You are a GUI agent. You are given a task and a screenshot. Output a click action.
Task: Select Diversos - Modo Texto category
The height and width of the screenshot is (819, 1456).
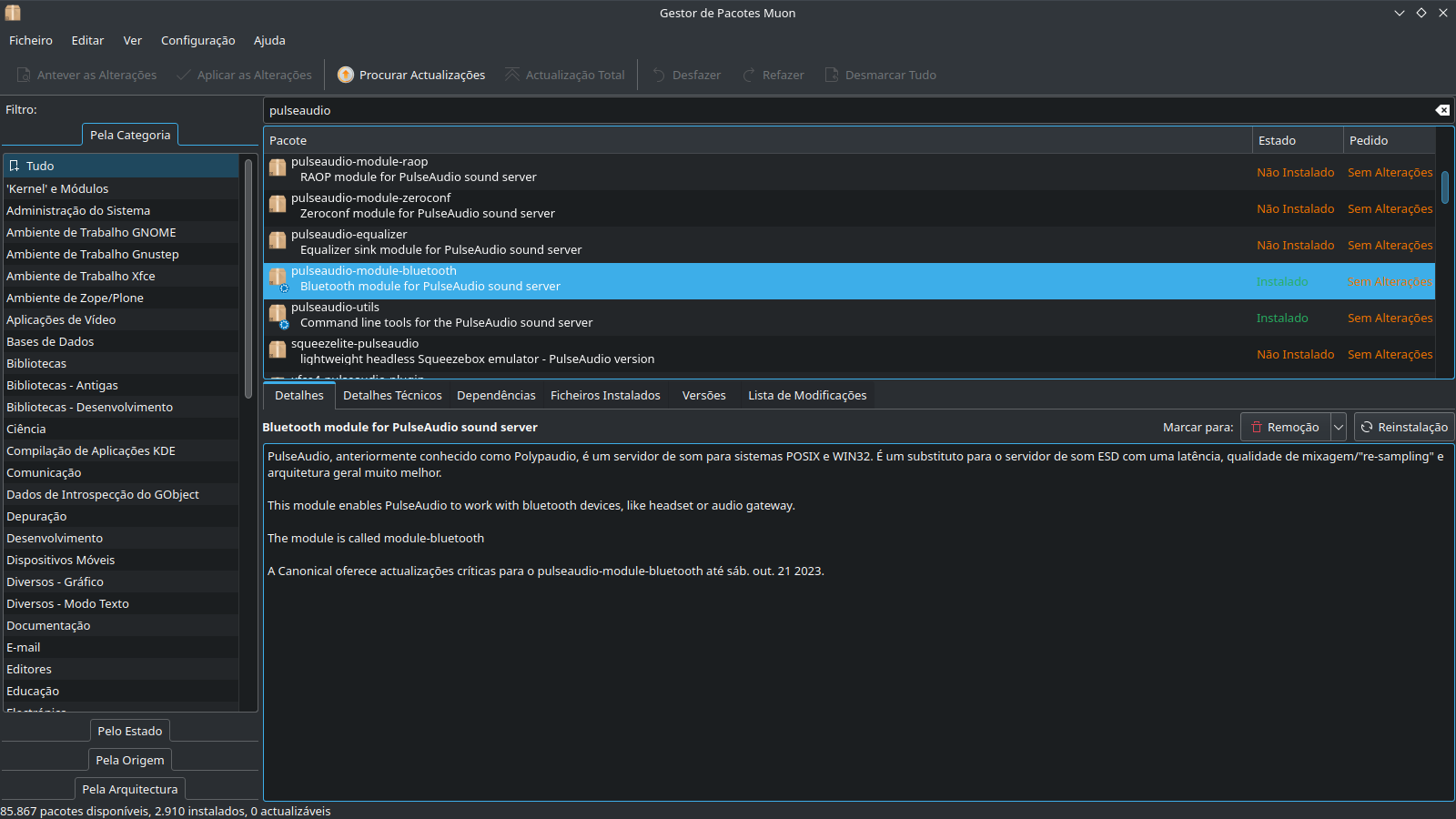pyautogui.click(x=121, y=603)
